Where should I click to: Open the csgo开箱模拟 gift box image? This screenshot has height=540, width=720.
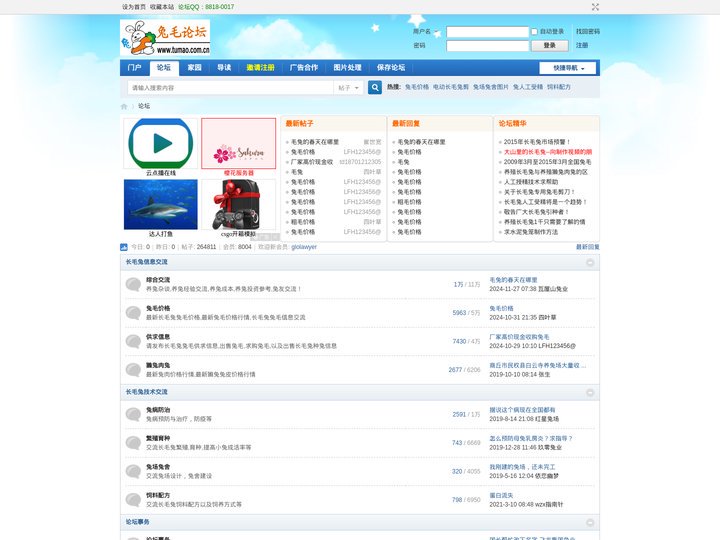pos(238,204)
